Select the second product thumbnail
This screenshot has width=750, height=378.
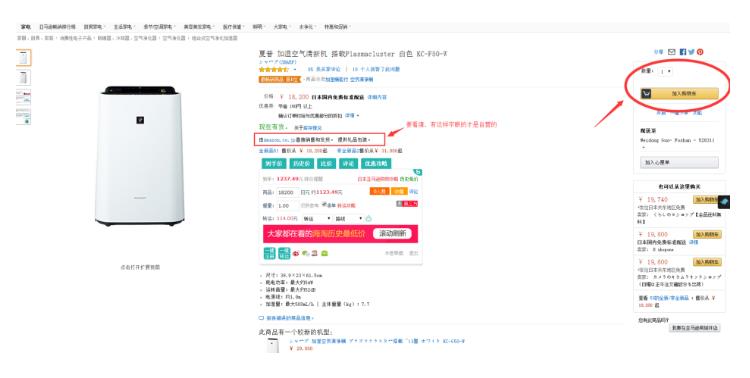click(23, 78)
